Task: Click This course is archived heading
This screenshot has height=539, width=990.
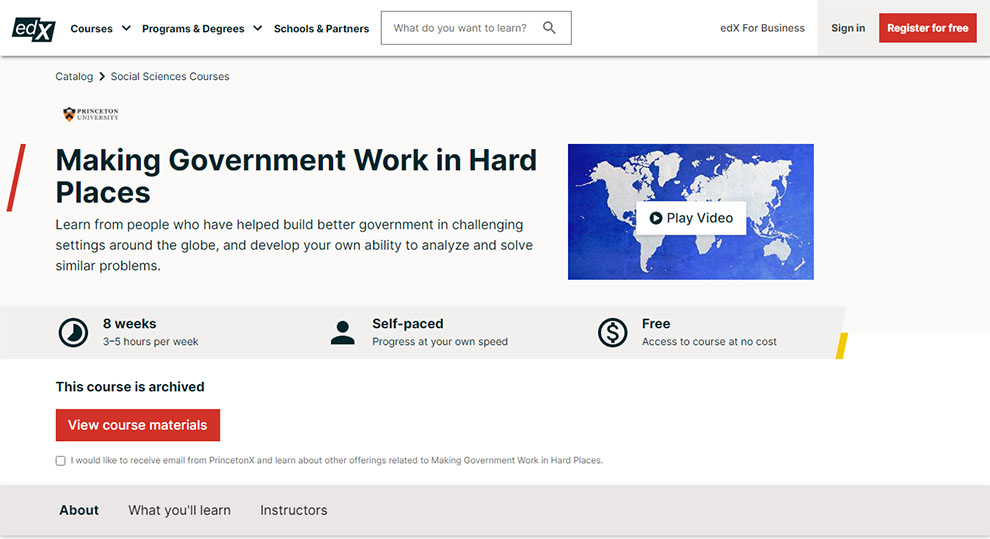Action: 130,387
